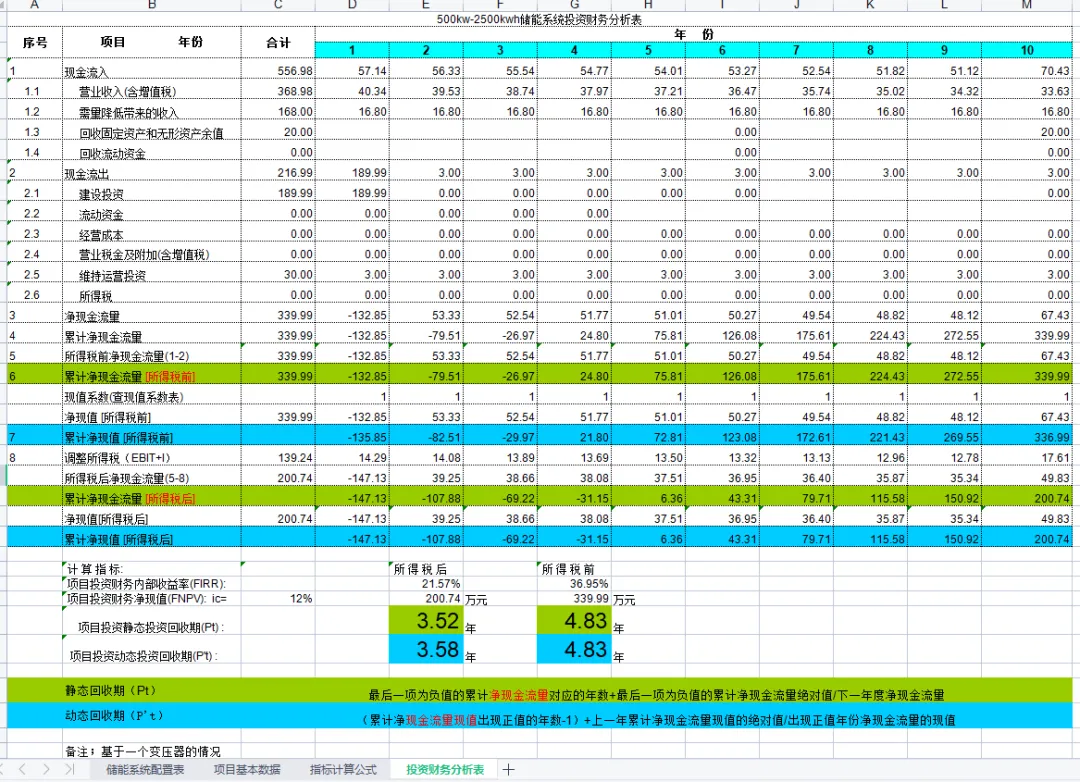Image resolution: width=1080 pixels, height=782 pixels.
Task: Click the next-sheet navigation arrow
Action: coord(45,769)
